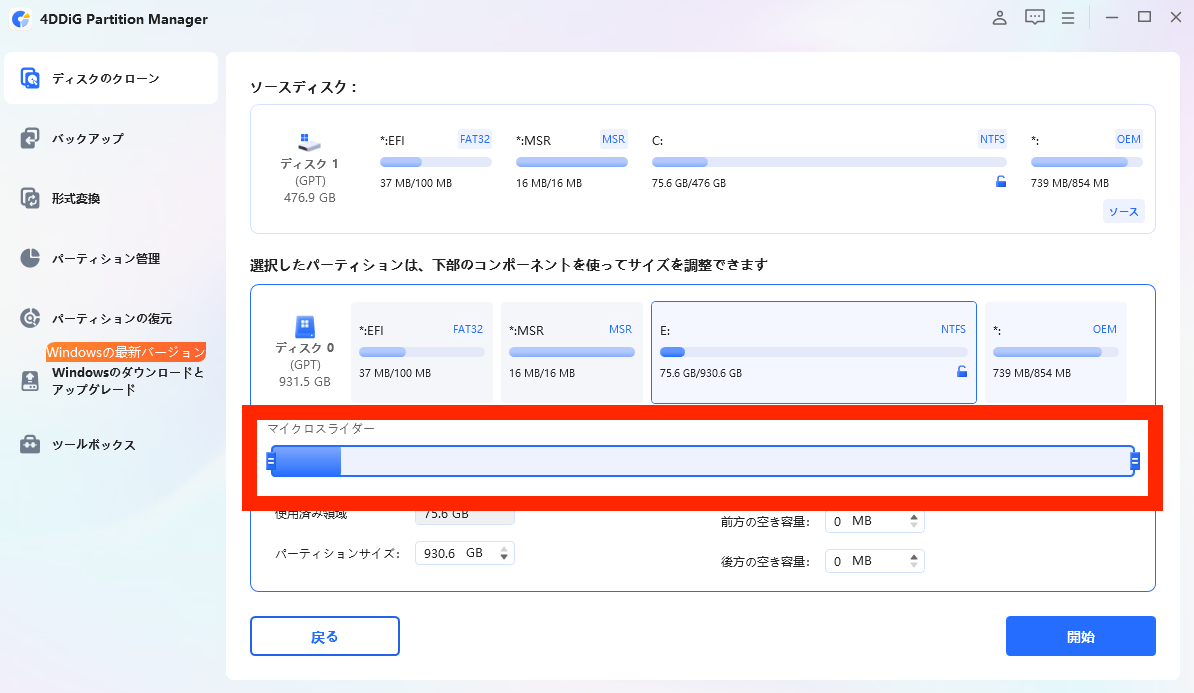Toggle the lock icon on E: partition
The height and width of the screenshot is (693, 1194).
tap(962, 372)
